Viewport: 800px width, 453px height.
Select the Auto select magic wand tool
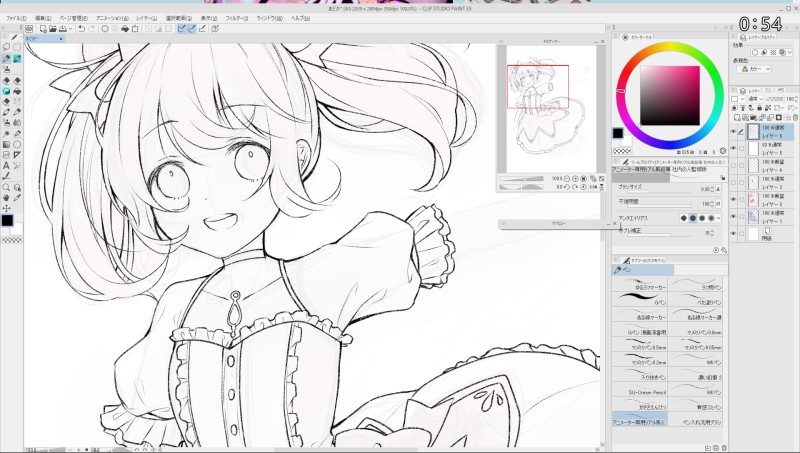(7, 134)
